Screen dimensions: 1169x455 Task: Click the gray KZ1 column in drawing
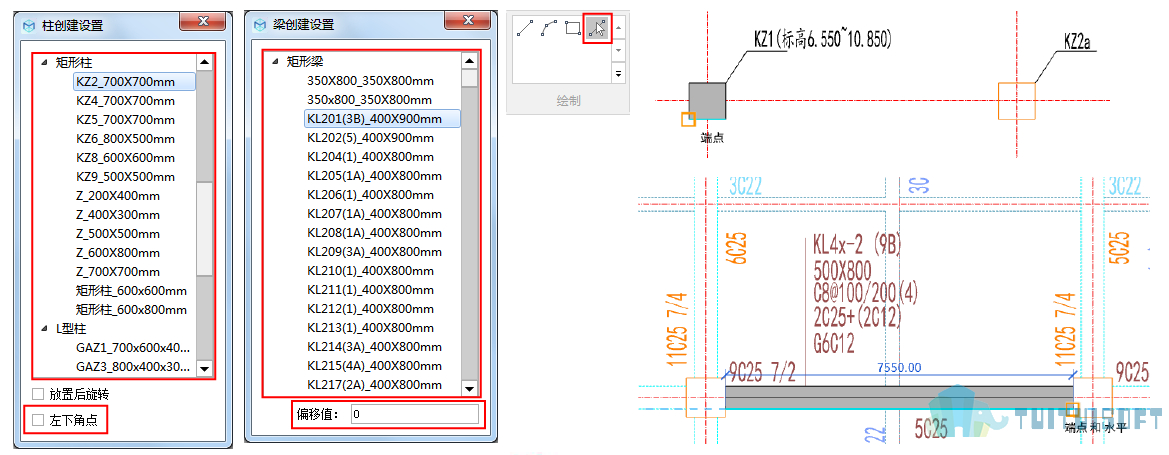coord(707,101)
